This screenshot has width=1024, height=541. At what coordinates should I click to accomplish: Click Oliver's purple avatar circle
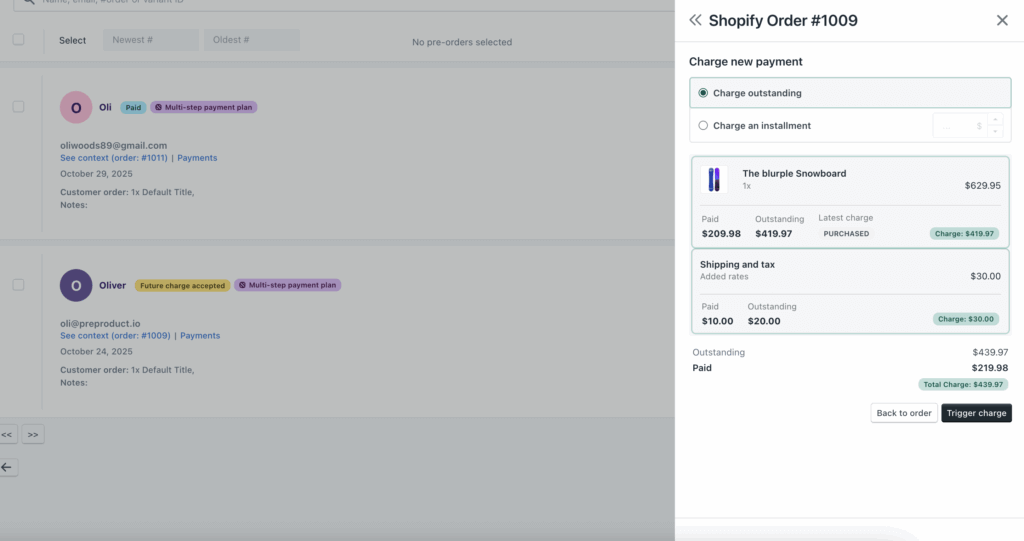tap(76, 286)
